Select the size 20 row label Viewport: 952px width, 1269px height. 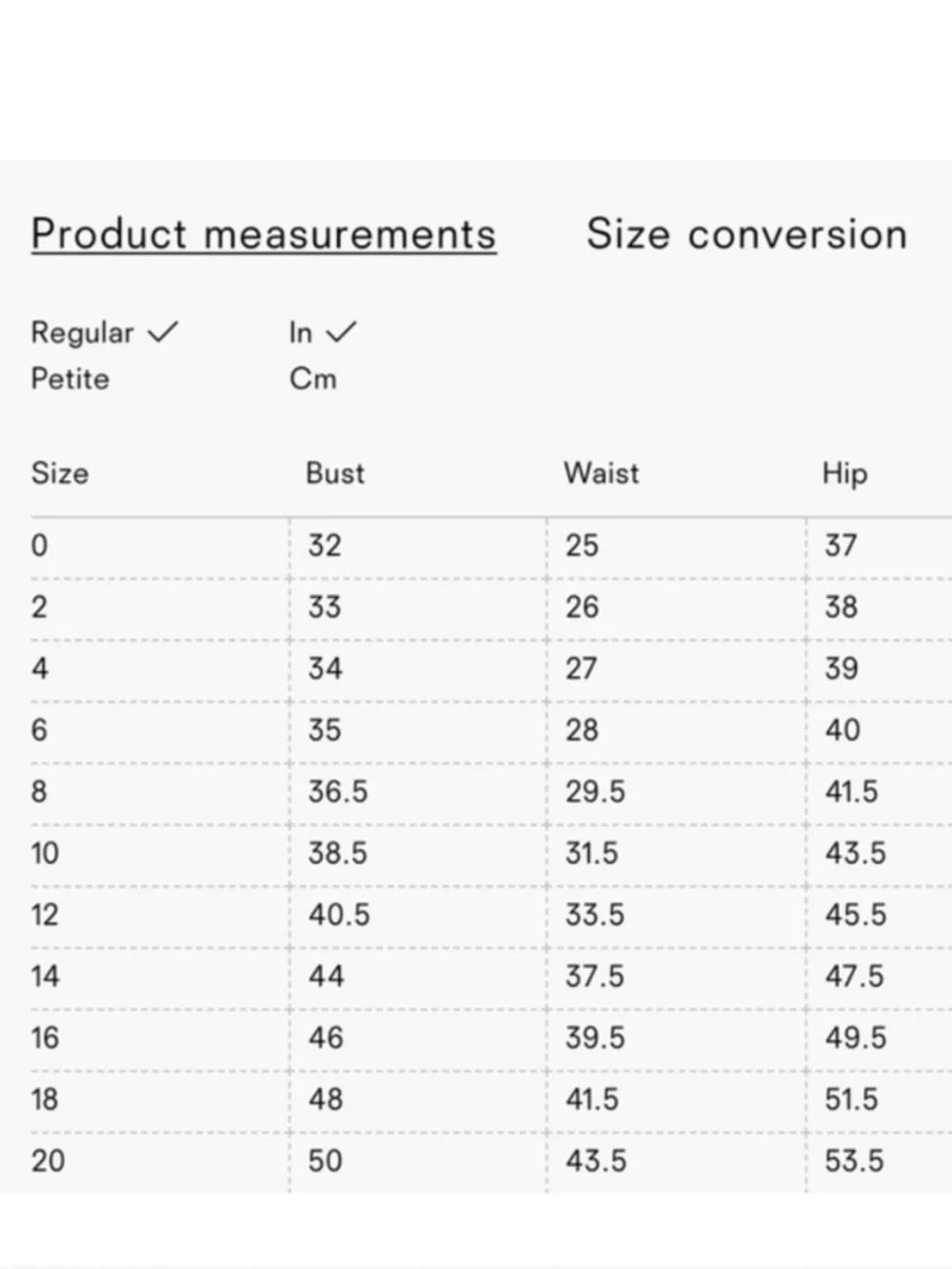48,1160
